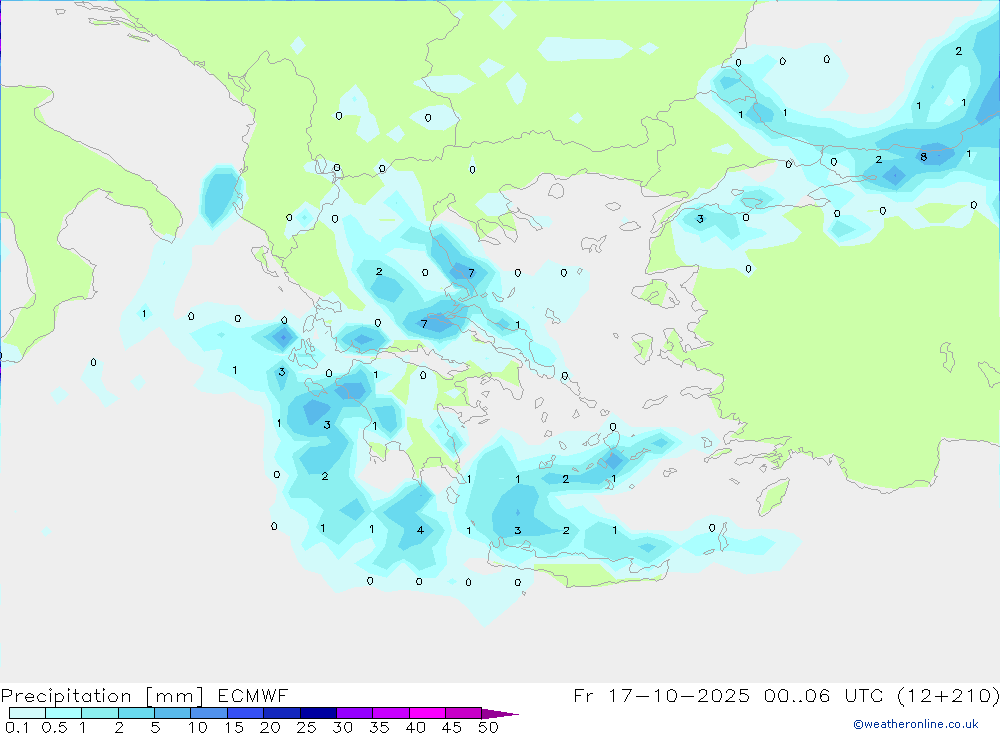Click the 15–20 mm legend swatch

(246, 713)
